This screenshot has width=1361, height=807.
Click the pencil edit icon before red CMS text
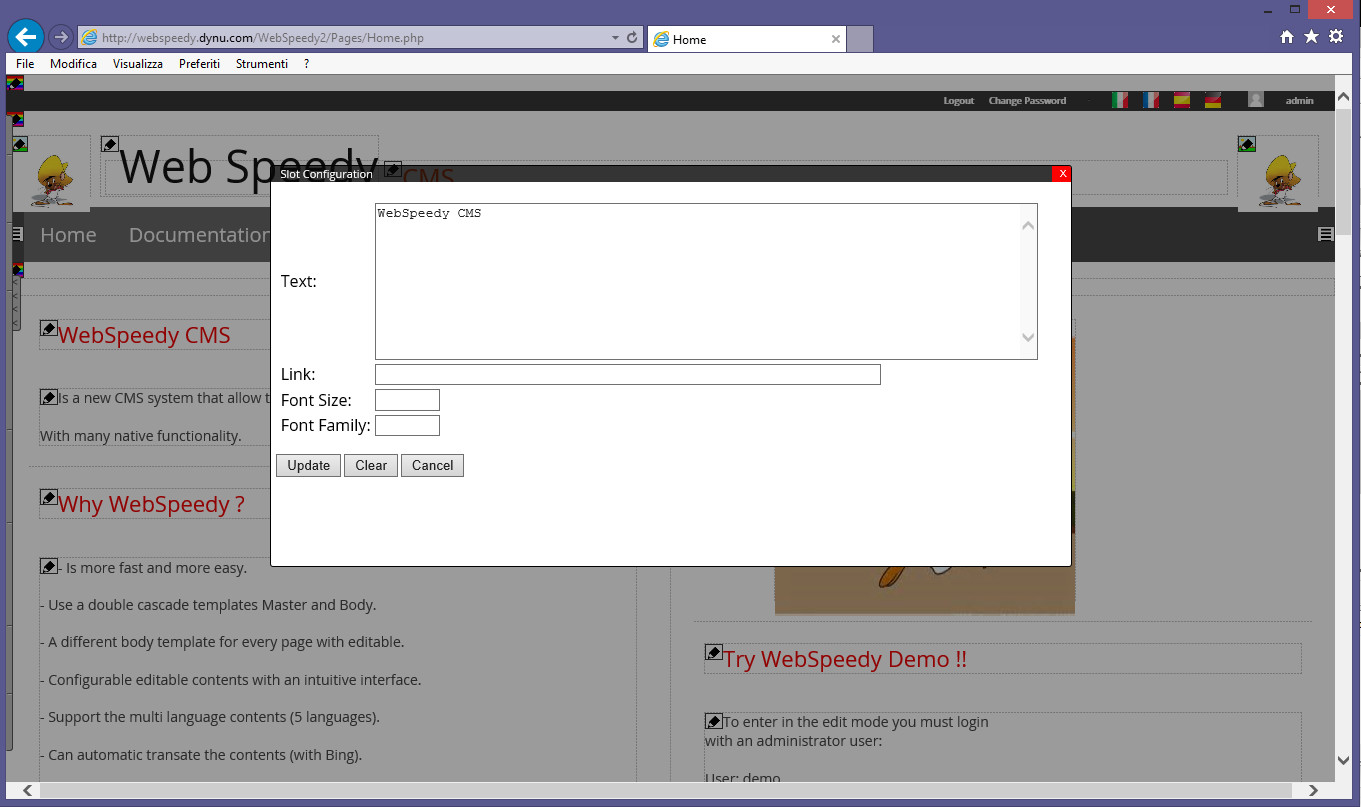point(393,169)
